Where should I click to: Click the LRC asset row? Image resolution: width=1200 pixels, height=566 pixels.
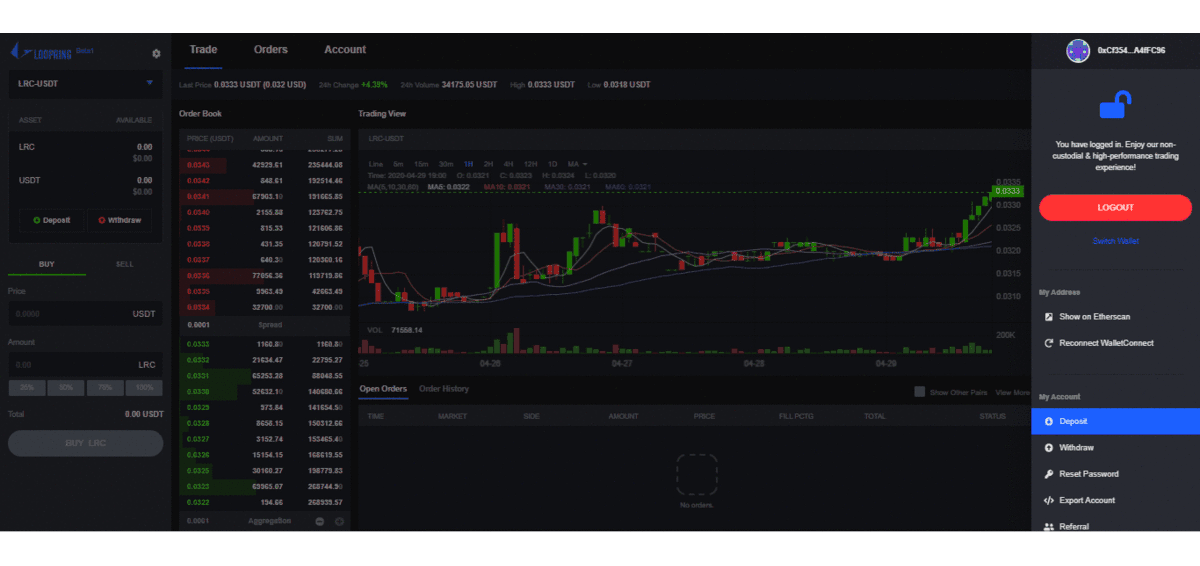pyautogui.click(x=85, y=152)
